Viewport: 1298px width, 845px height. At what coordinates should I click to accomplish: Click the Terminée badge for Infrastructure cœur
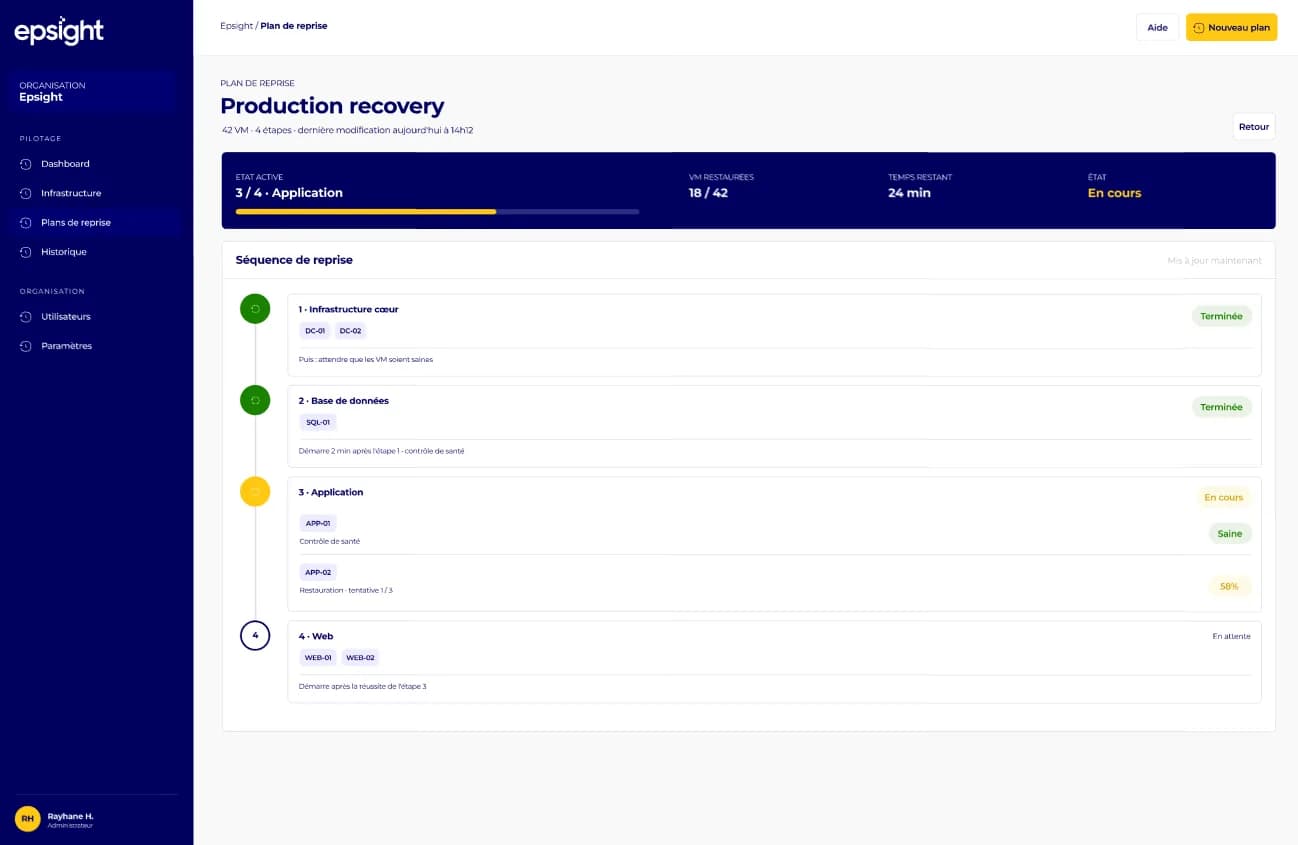click(1221, 316)
